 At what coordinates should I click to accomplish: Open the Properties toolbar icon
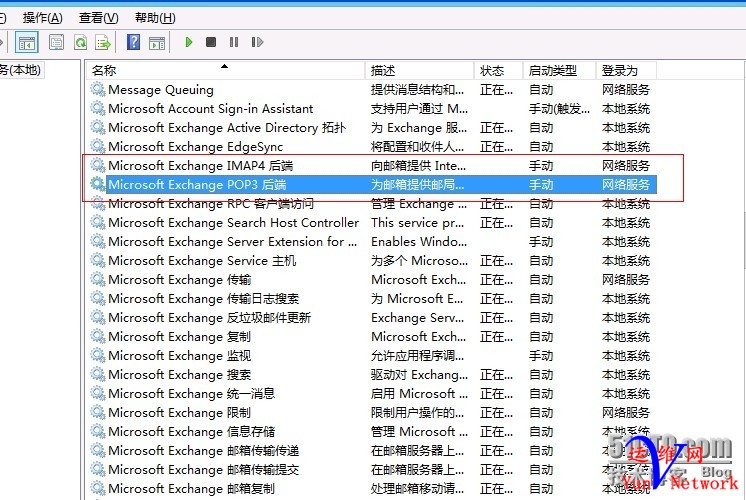[57, 42]
